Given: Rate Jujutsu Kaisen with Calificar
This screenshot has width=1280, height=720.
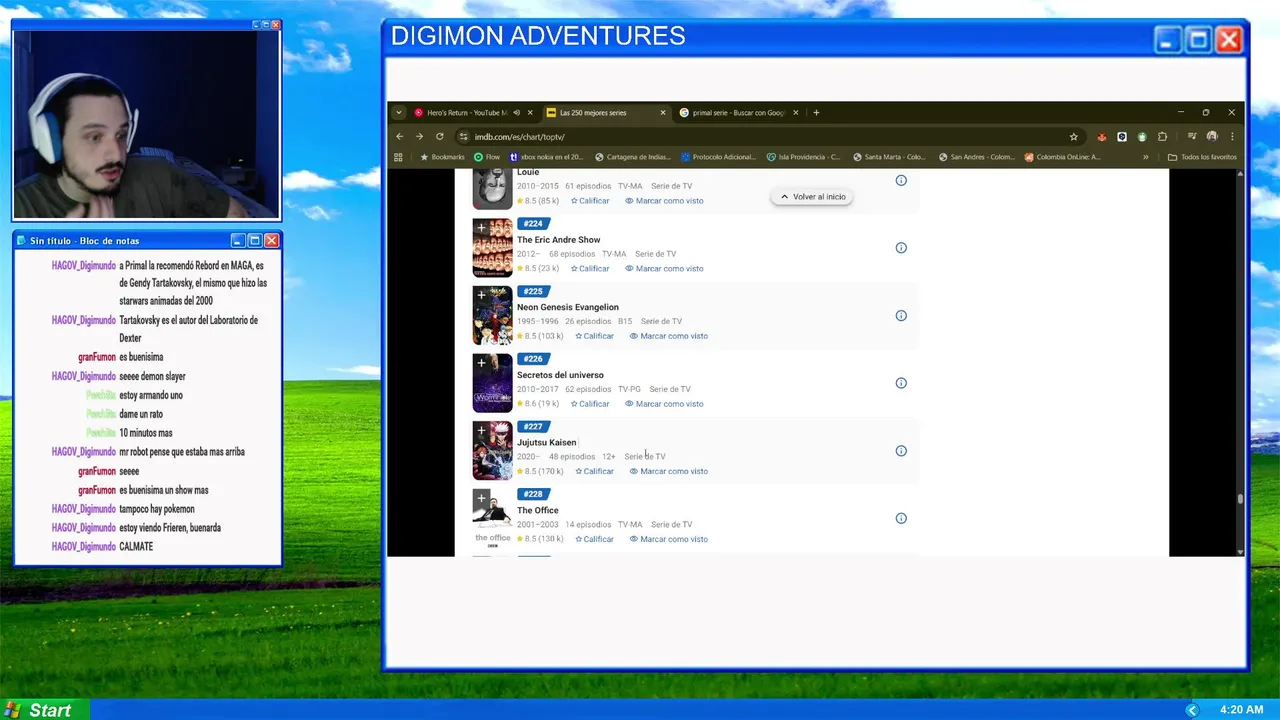Looking at the screenshot, I should [x=594, y=471].
